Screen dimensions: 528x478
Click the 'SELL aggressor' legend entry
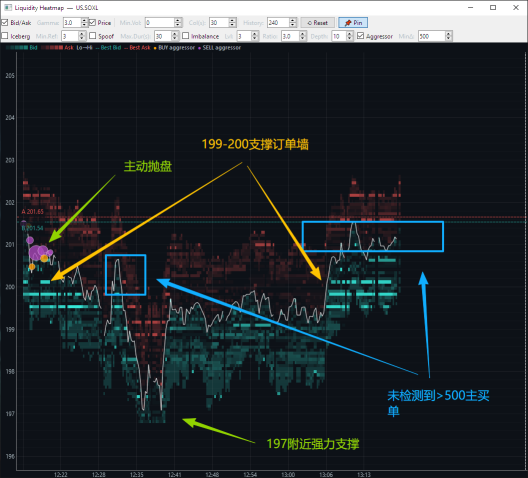(x=220, y=47)
